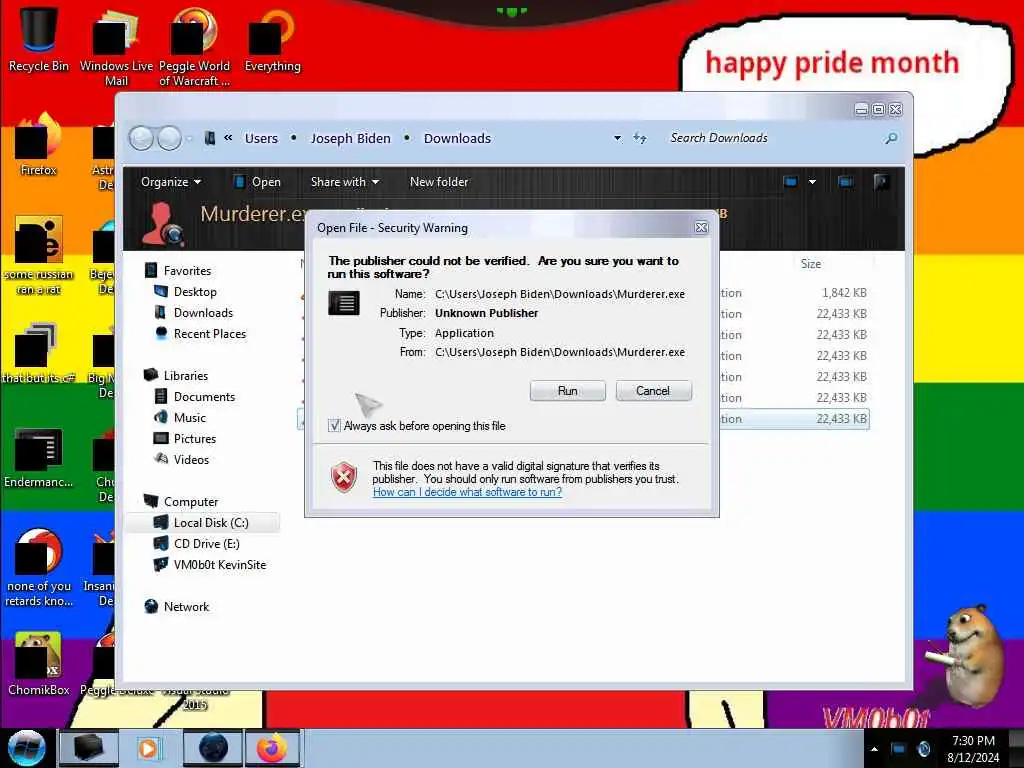Open 'that but its c#' desktop icon
The width and height of the screenshot is (1024, 768).
[39, 353]
